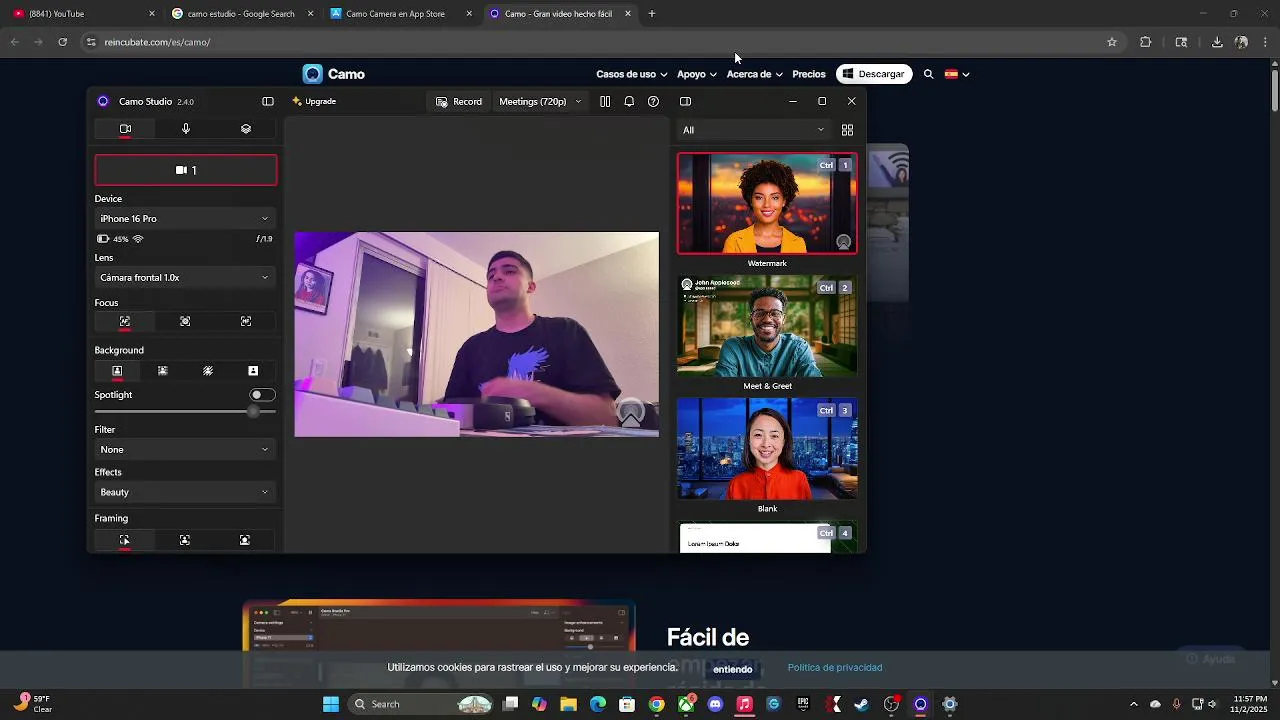The image size is (1280, 720).
Task: Open the Device dropdown showing iPhone 16 Pro
Action: pos(185,219)
